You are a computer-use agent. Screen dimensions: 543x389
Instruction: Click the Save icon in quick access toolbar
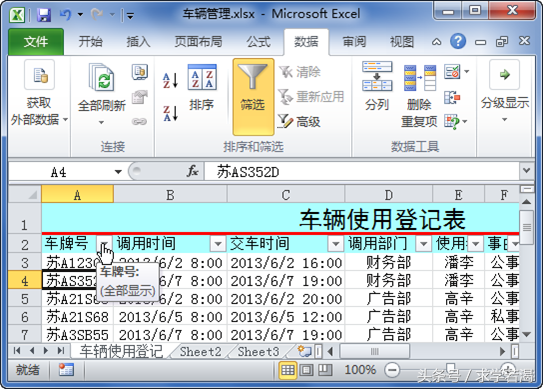(44, 15)
